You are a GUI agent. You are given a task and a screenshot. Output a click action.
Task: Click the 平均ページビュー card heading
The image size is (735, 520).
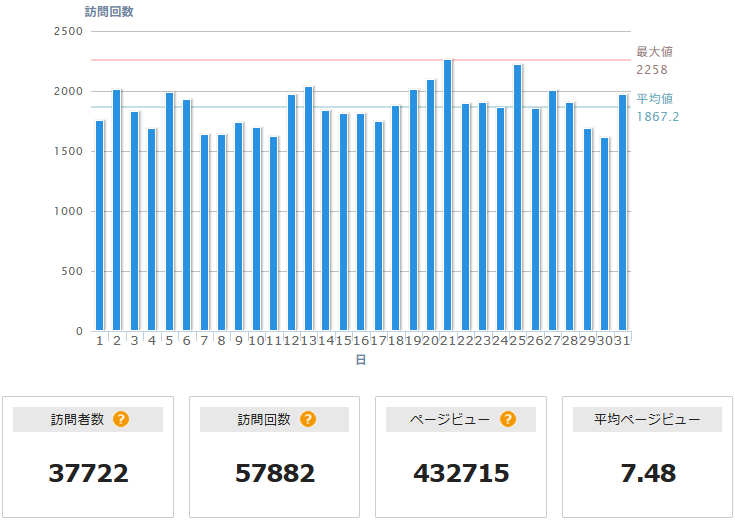coord(647,419)
